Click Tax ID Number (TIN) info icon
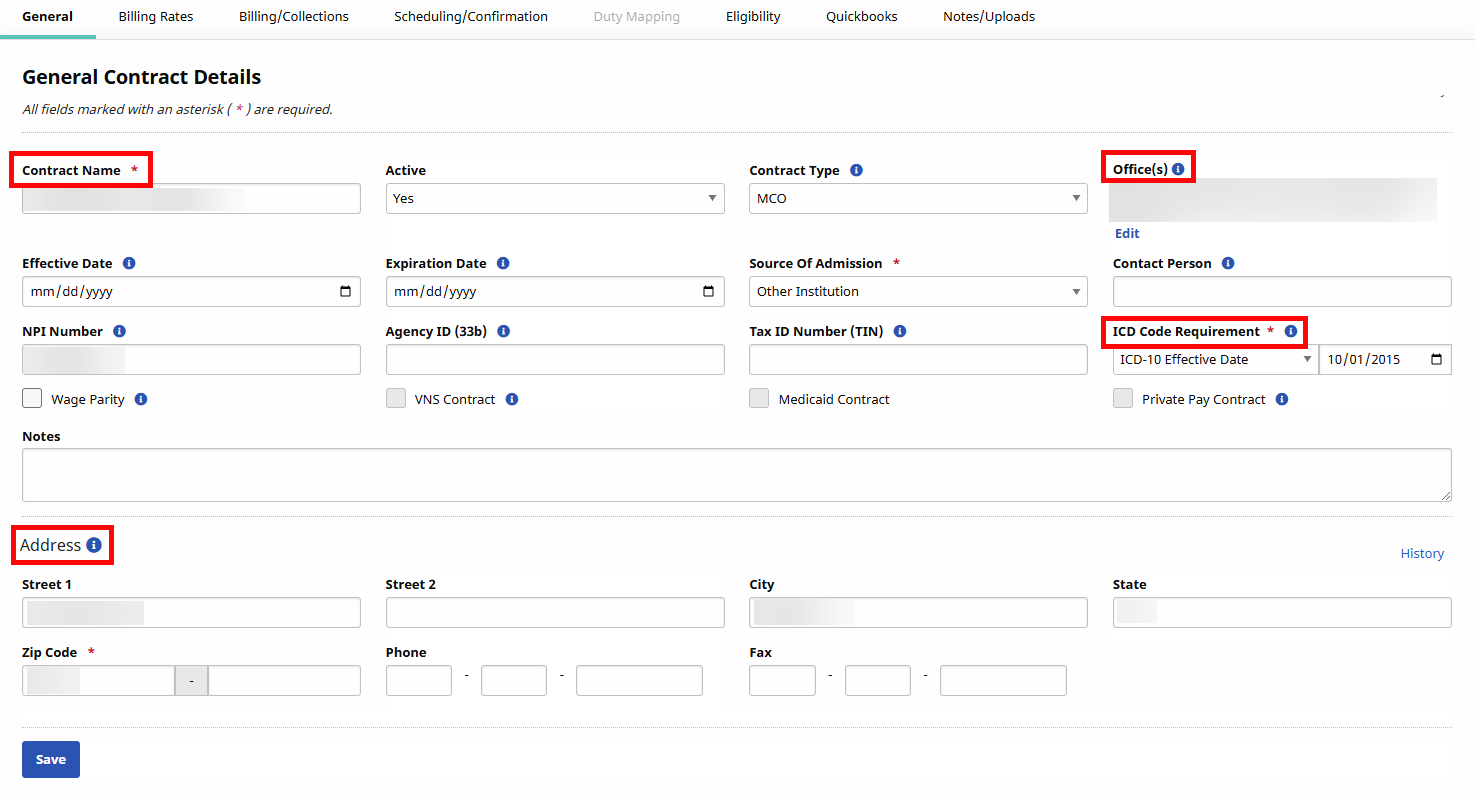The height and width of the screenshot is (795, 1475). click(900, 331)
